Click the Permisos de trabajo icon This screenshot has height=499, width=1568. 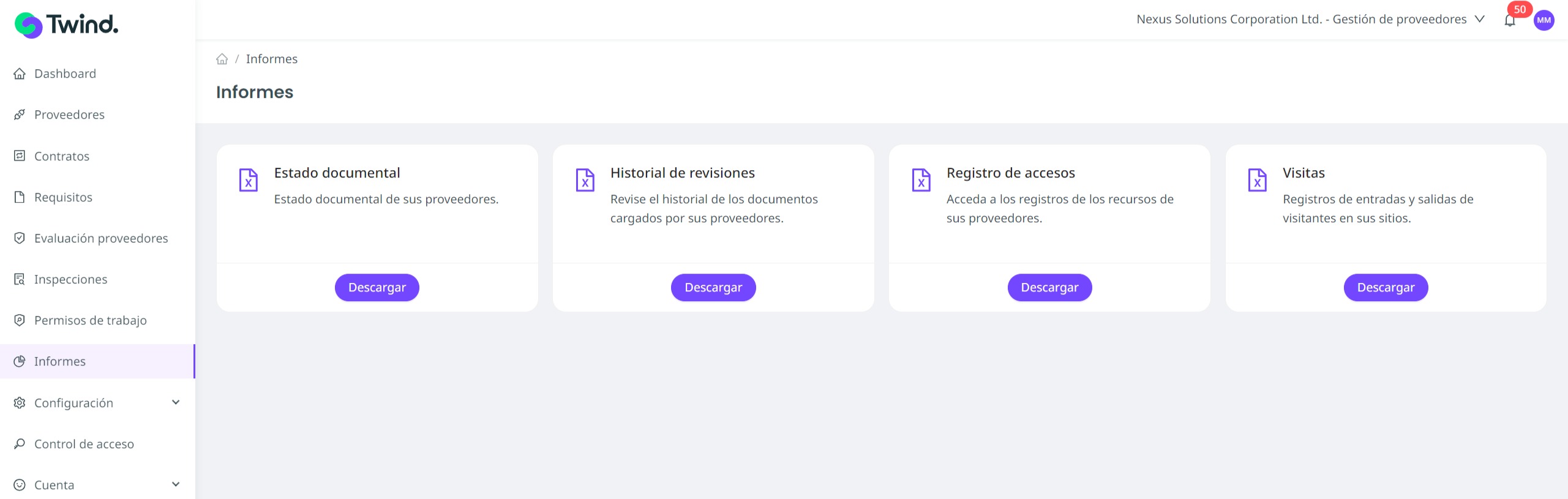(20, 320)
